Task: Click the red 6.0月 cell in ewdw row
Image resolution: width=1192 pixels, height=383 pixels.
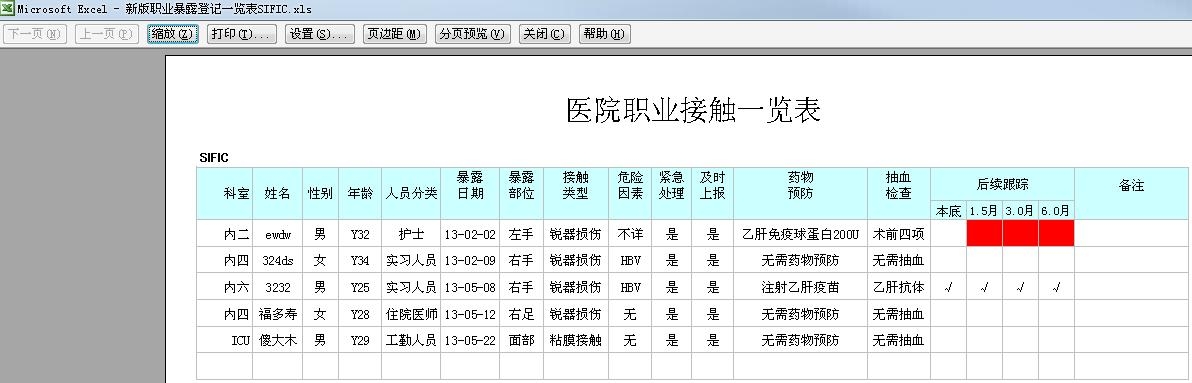Action: coord(1056,233)
